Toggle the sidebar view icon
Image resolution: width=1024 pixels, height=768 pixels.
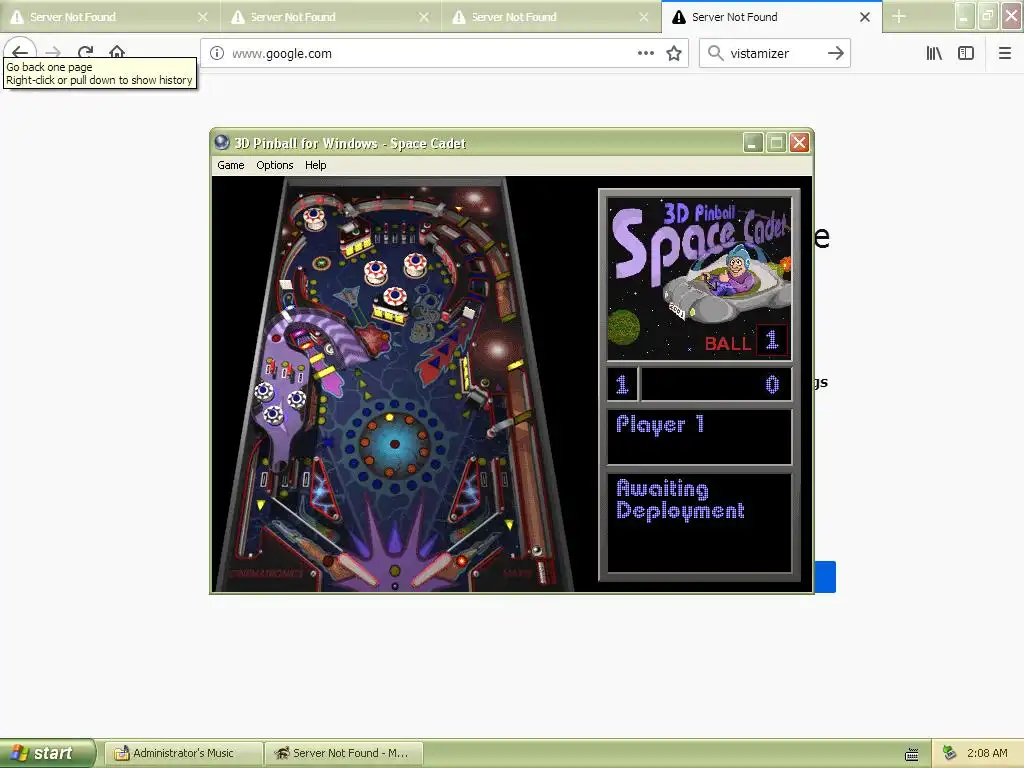coord(966,54)
